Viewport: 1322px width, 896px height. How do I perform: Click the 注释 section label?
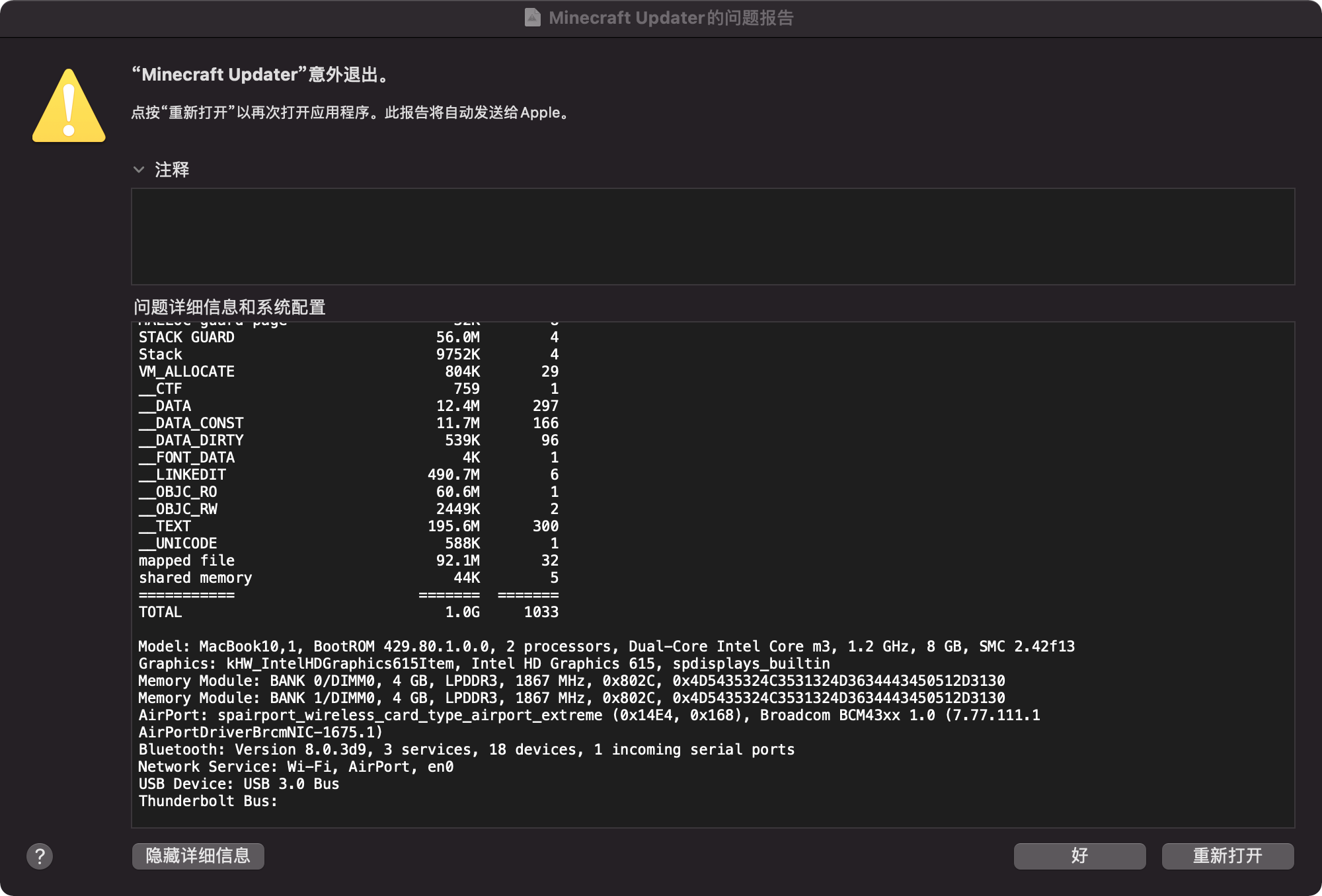172,170
